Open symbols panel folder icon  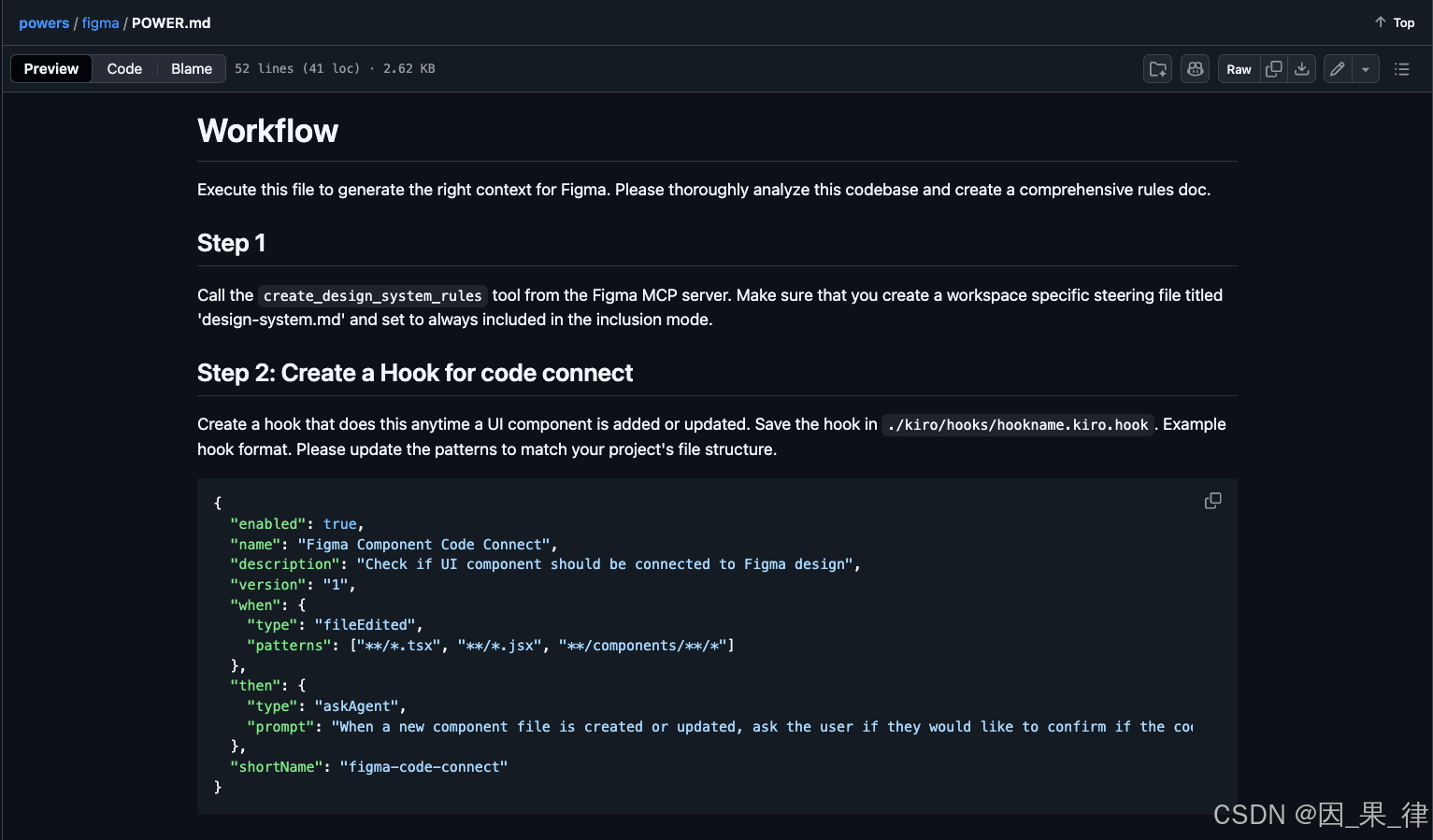pyautogui.click(x=1158, y=69)
